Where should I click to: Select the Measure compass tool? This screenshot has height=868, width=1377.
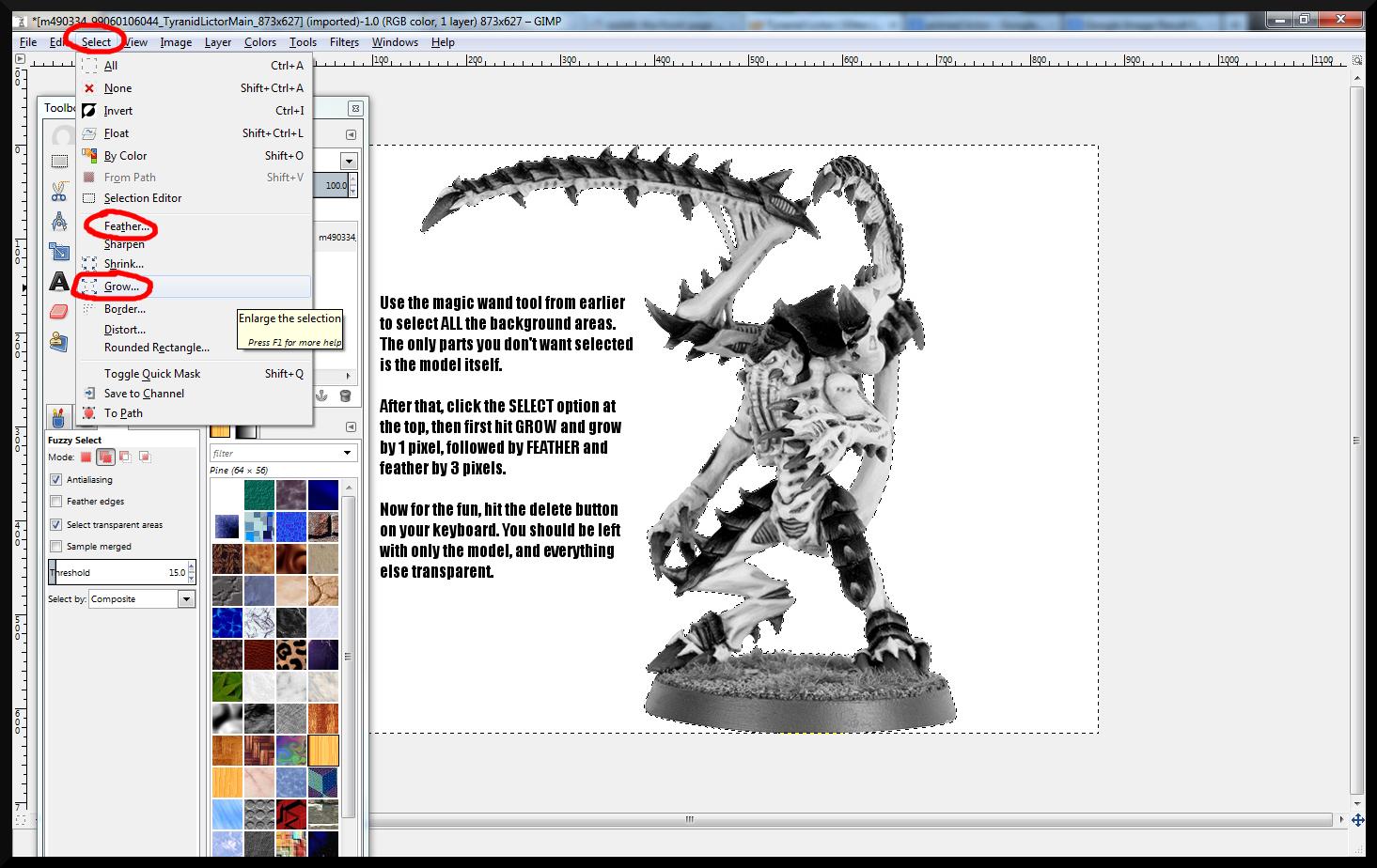click(x=59, y=222)
